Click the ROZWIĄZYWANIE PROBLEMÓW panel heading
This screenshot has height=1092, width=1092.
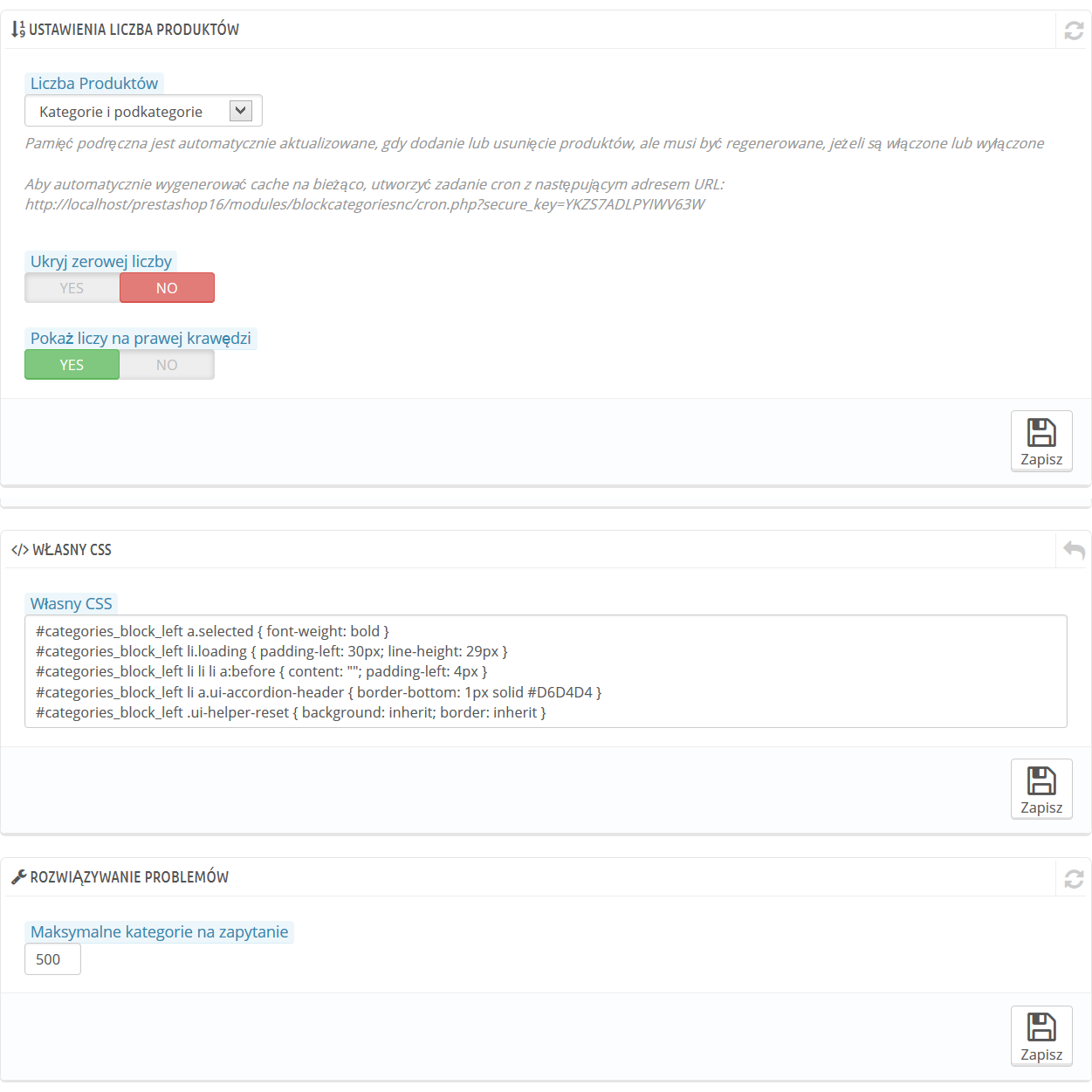pyautogui.click(x=129, y=877)
